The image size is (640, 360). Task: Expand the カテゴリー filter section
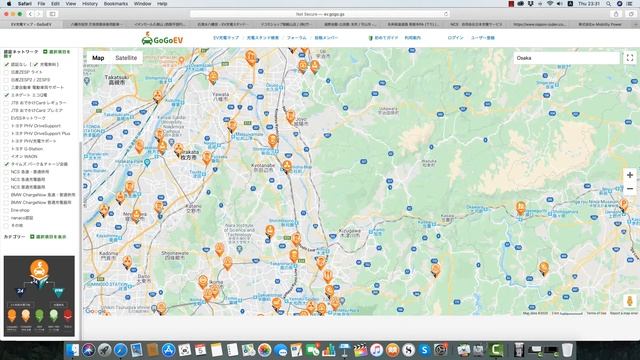pyautogui.click(x=48, y=237)
